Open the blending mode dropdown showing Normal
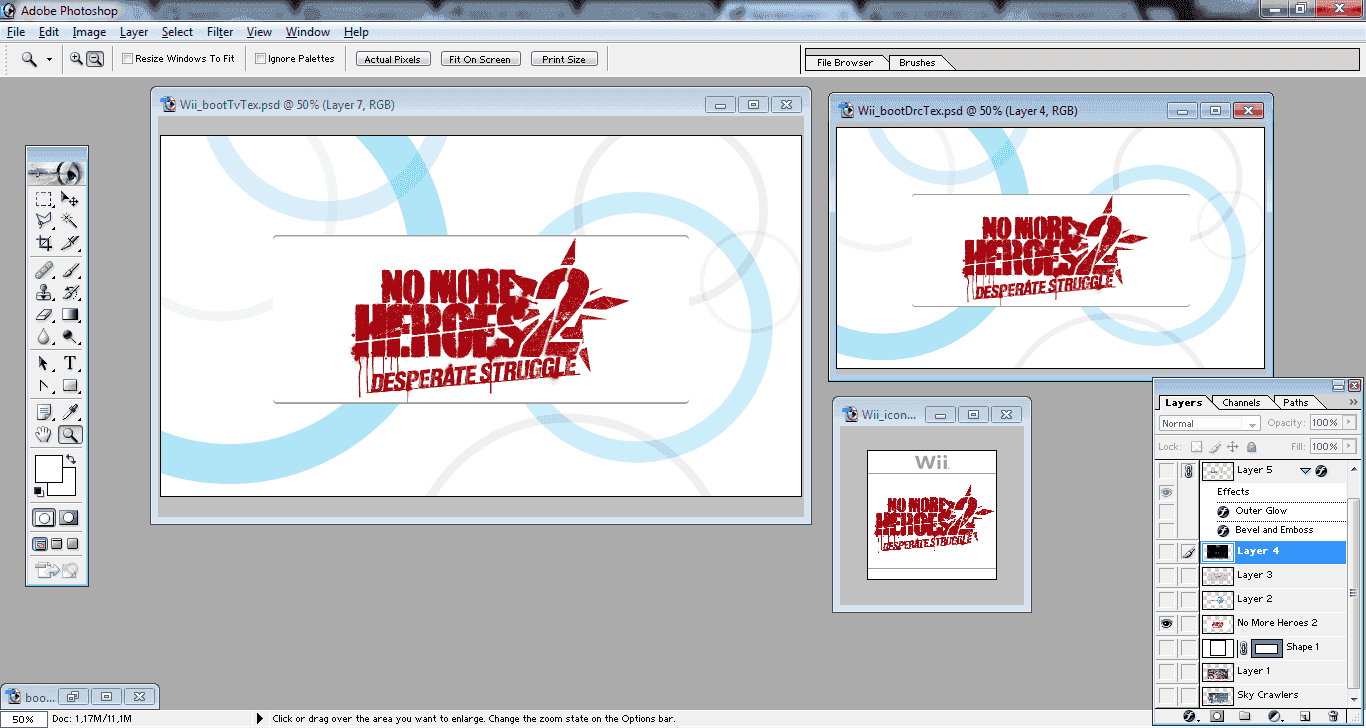This screenshot has width=1366, height=728. [1209, 424]
